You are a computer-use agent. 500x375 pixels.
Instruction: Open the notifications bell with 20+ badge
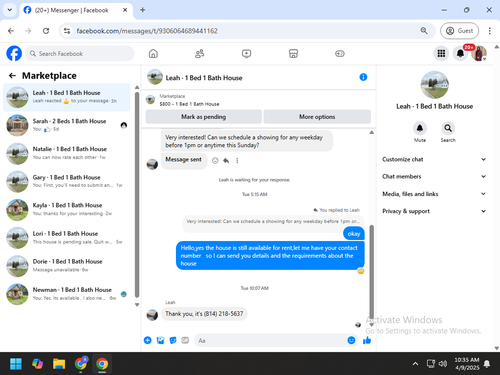pos(460,53)
